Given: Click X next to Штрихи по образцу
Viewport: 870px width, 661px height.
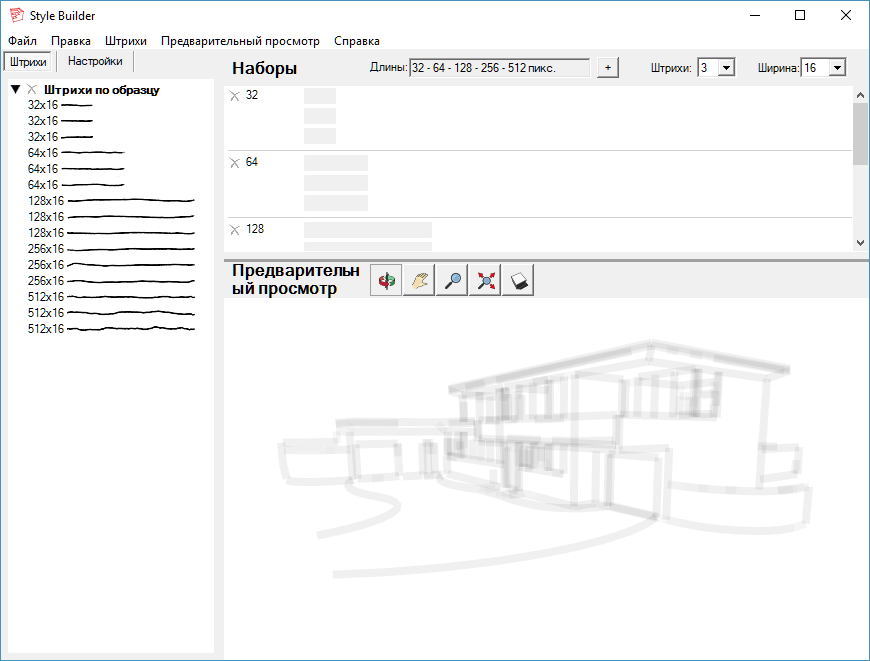Looking at the screenshot, I should [x=32, y=90].
